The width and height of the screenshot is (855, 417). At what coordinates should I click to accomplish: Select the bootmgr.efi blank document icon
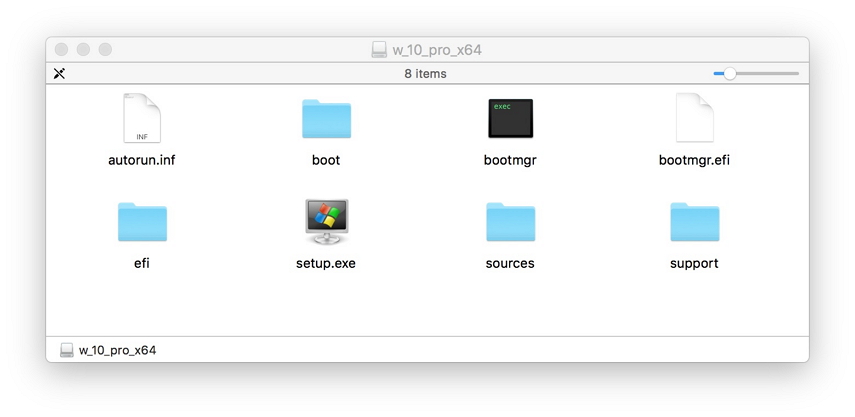(x=694, y=118)
